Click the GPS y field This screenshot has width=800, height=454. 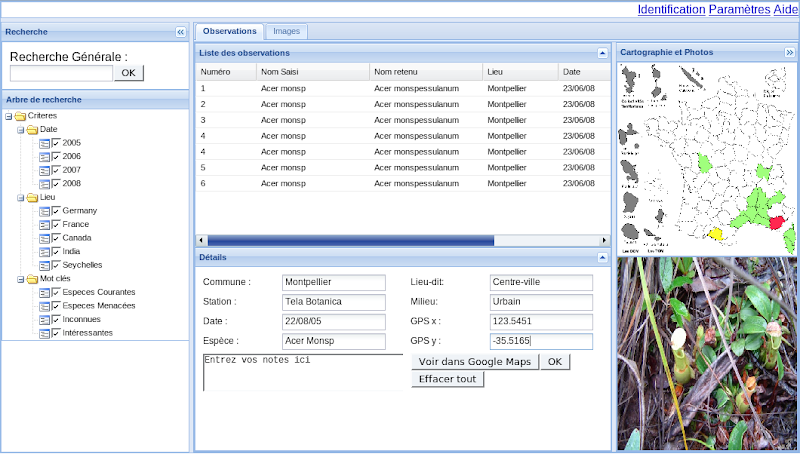(x=541, y=341)
